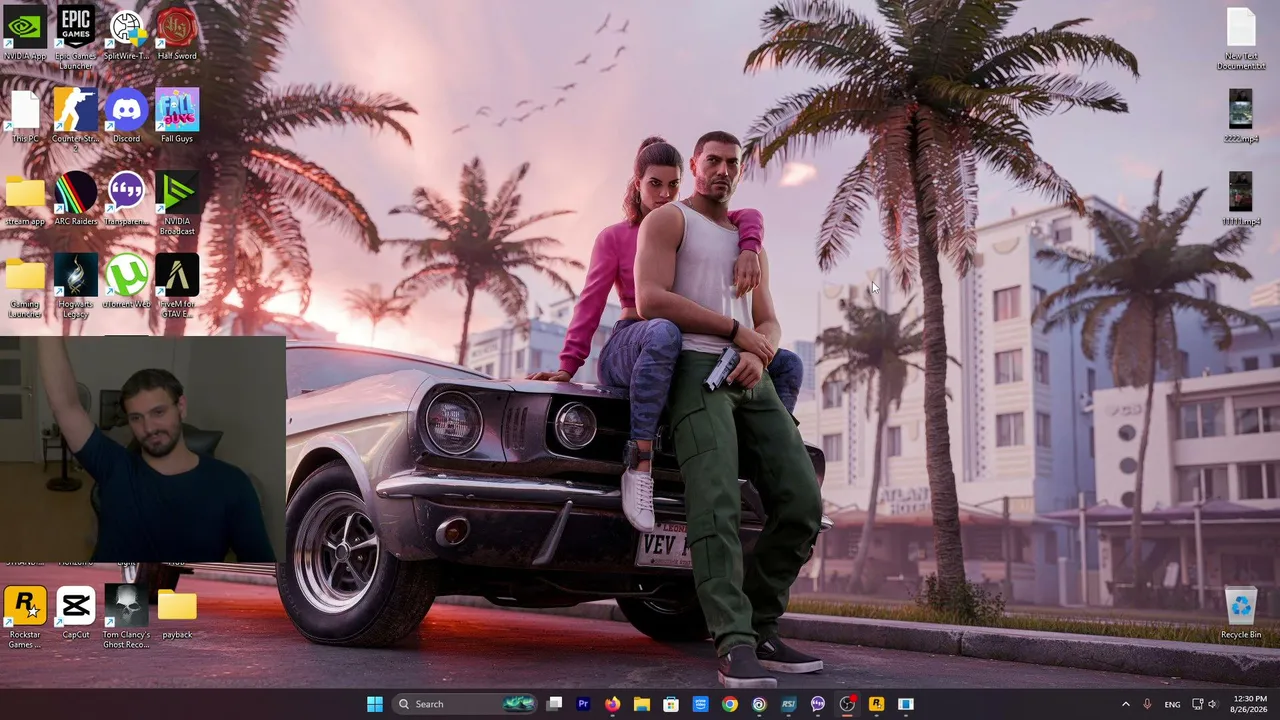1280x720 pixels.
Task: Select the 2222.mp4 video file
Action: click(x=1241, y=117)
